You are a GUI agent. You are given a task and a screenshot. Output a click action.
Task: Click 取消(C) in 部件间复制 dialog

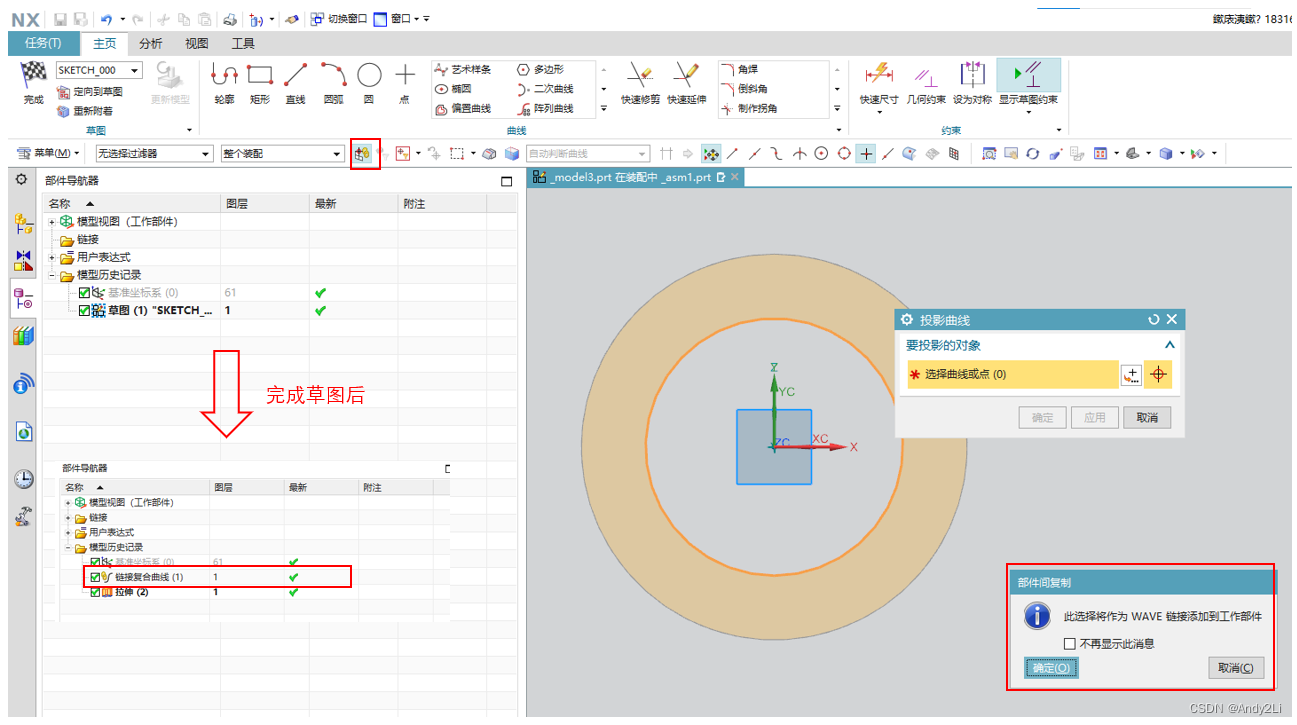pos(1236,668)
